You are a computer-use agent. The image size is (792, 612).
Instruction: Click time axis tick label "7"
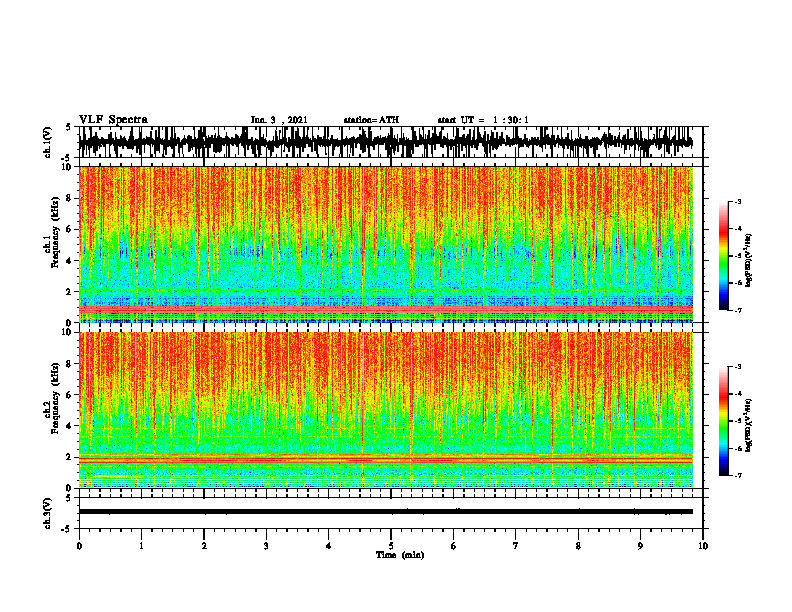pyautogui.click(x=516, y=546)
